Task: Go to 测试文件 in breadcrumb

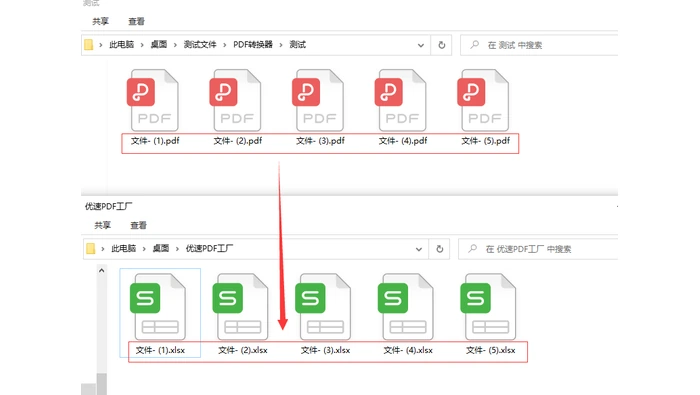Action: click(200, 45)
